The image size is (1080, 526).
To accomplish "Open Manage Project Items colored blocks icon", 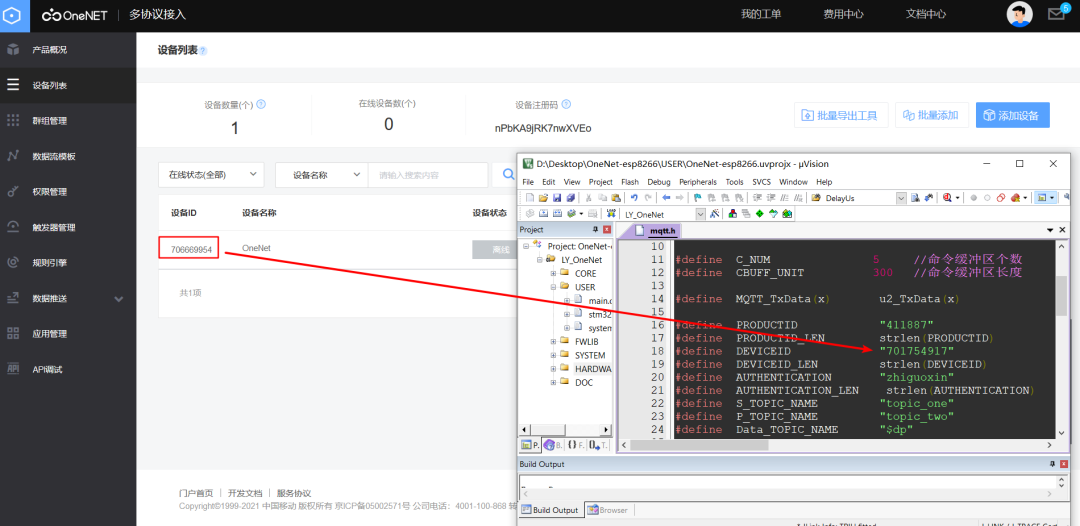I will tap(732, 214).
